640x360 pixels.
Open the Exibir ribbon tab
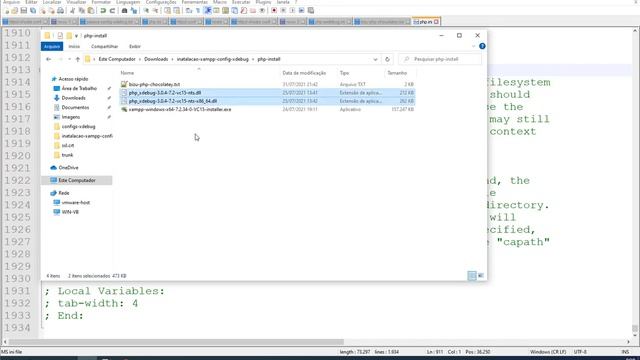[x=135, y=47]
